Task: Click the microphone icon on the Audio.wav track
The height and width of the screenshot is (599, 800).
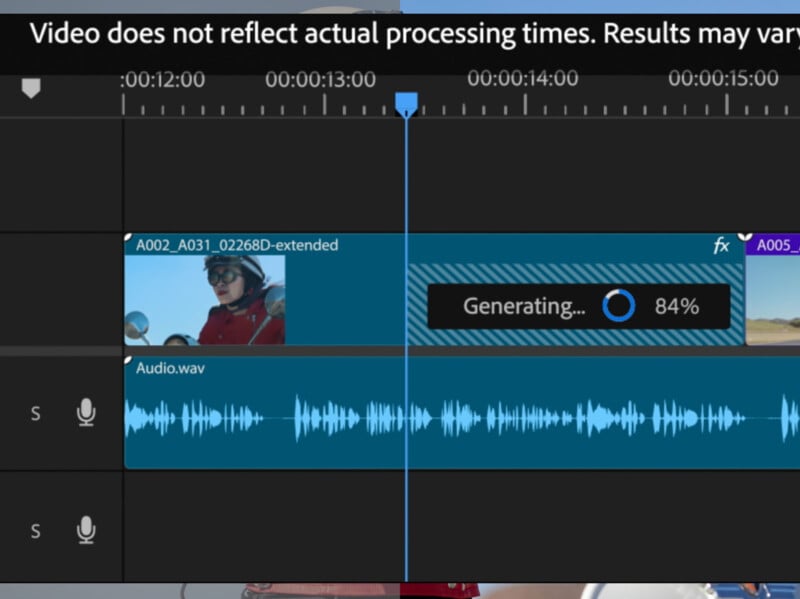Action: 87,412
